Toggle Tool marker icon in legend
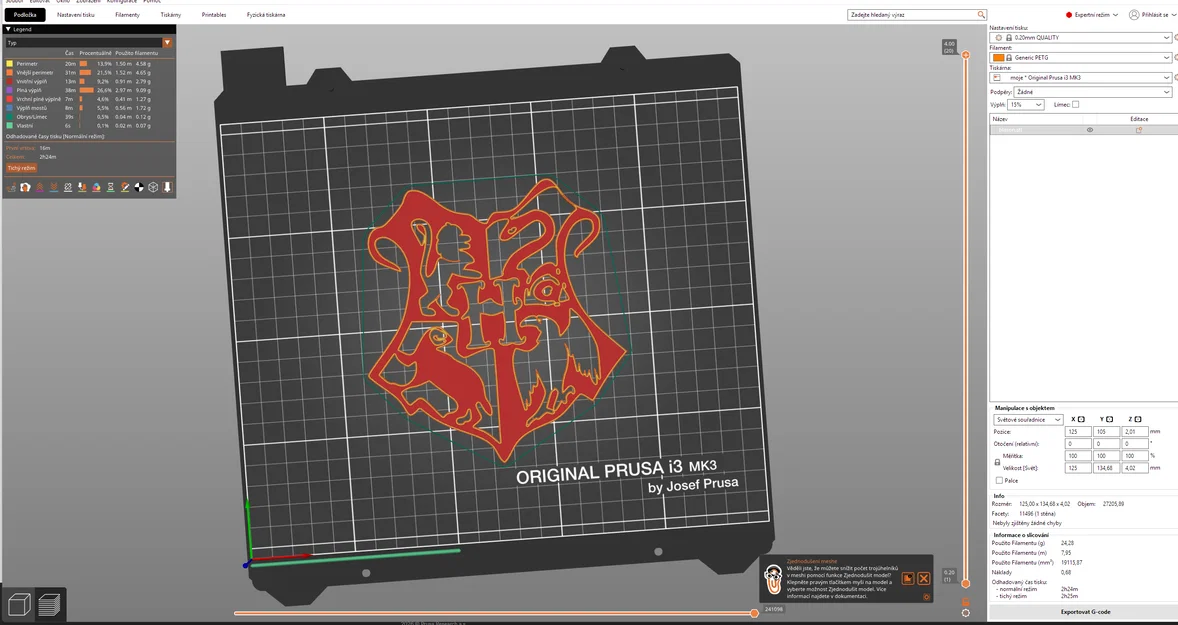Screen dimensions: 1178x625 click(x=167, y=187)
